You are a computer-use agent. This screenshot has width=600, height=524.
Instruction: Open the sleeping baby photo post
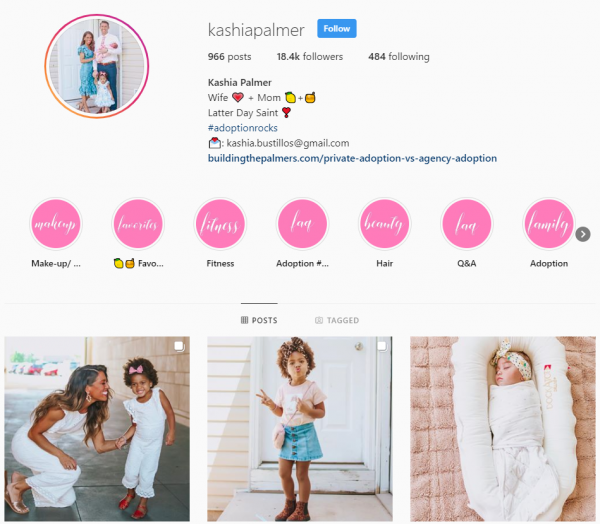click(x=503, y=429)
